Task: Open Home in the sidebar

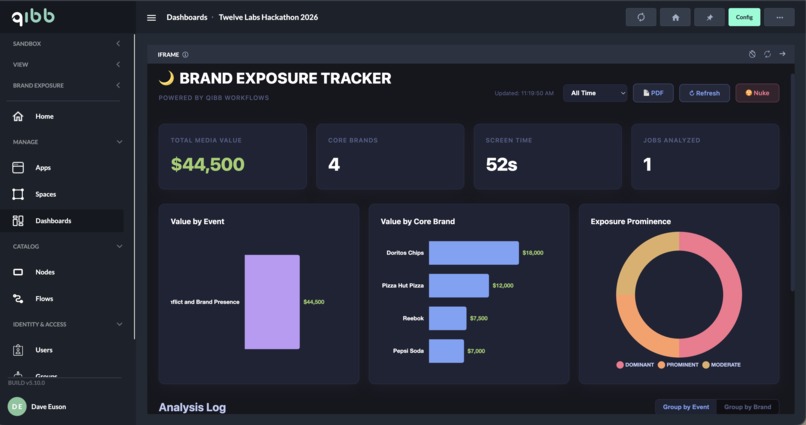Action: click(62, 116)
